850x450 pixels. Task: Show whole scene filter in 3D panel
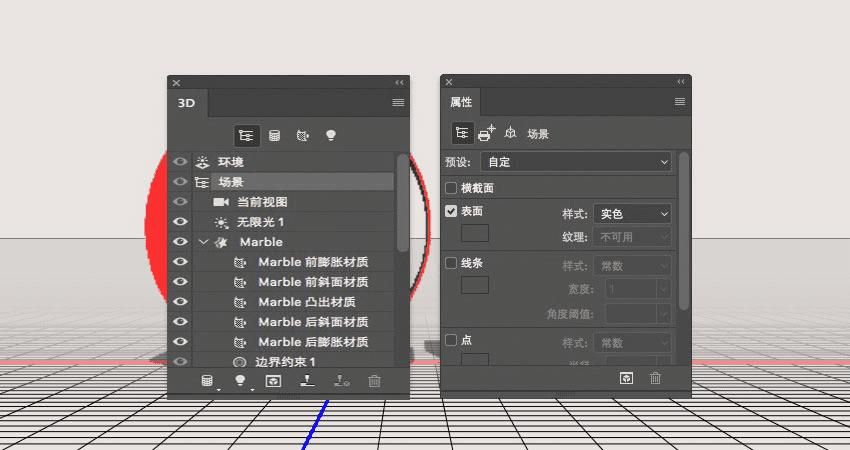click(x=246, y=136)
